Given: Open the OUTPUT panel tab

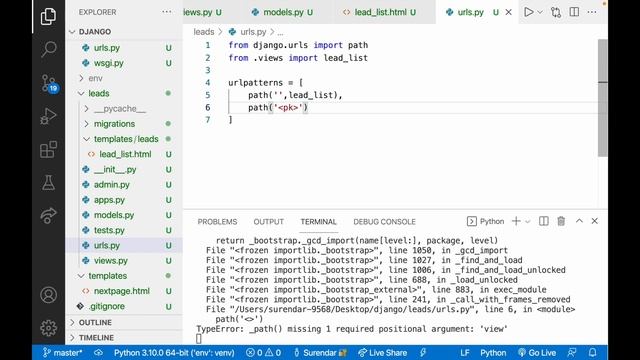Looking at the screenshot, I should (x=268, y=222).
